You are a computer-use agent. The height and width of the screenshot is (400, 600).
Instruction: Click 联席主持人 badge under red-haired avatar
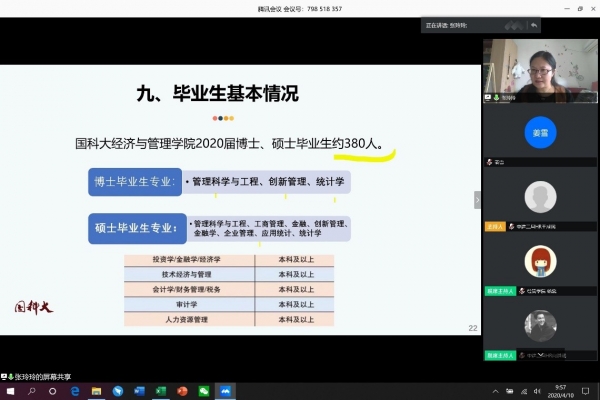(x=500, y=291)
